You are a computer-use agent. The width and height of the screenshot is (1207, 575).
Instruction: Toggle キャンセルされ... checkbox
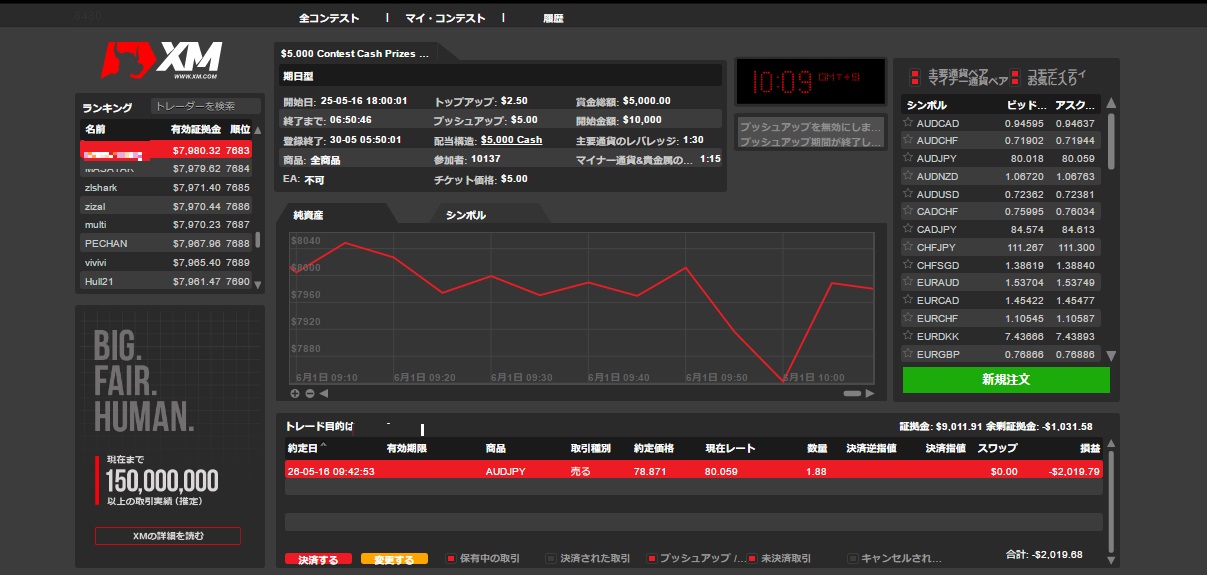pyautogui.click(x=852, y=558)
